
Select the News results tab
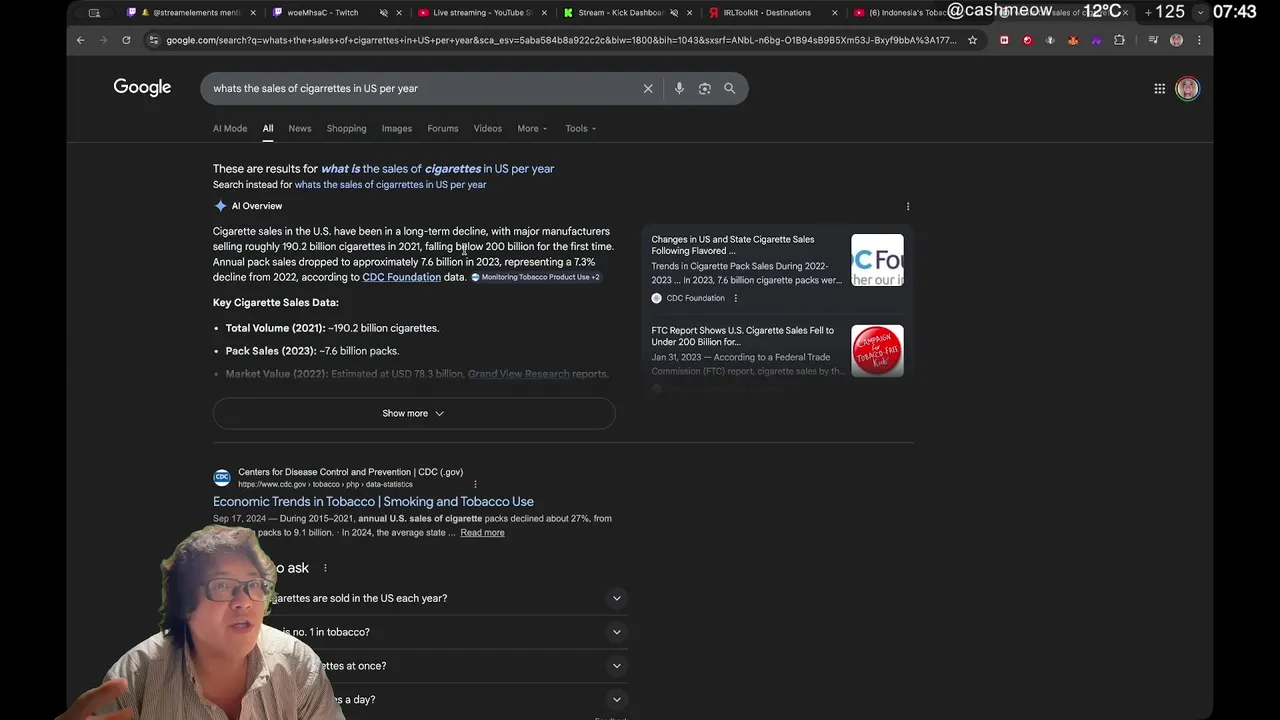300,128
